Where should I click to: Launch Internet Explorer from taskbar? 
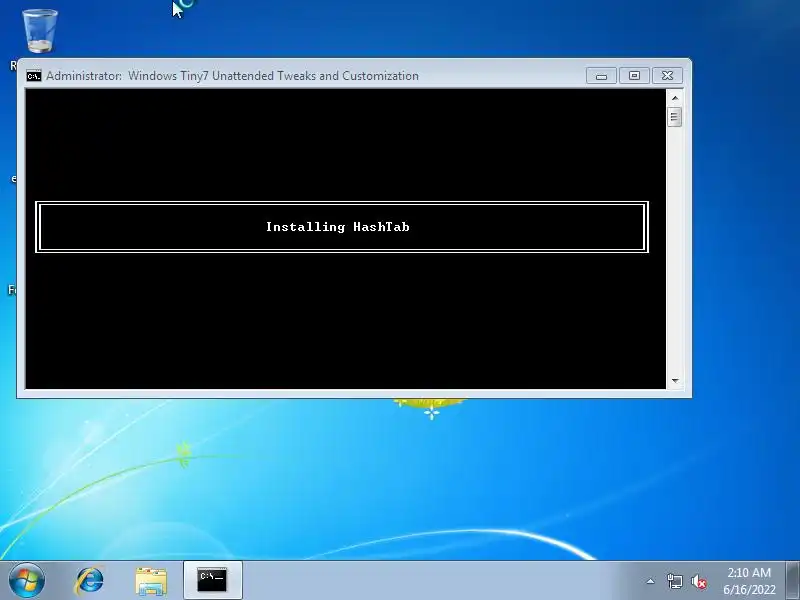(90, 581)
